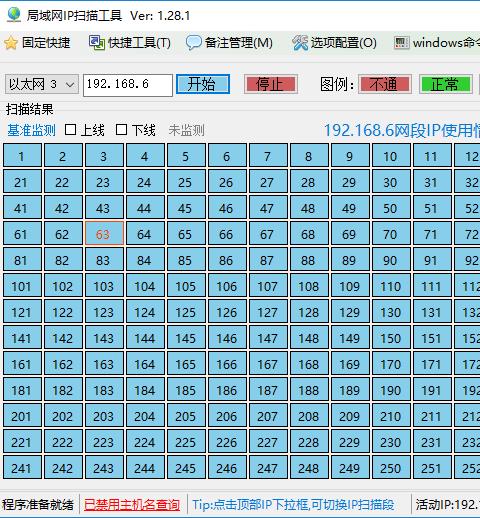
Task: Click the speech bubble icon for 备注管理
Action: click(193, 43)
